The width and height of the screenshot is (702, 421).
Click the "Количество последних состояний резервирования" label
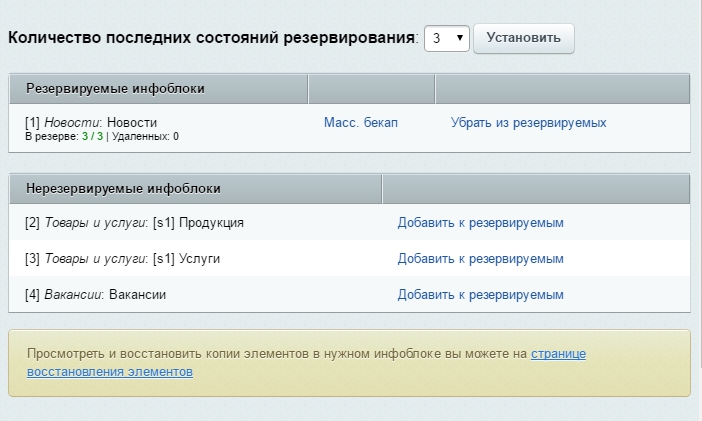click(212, 38)
